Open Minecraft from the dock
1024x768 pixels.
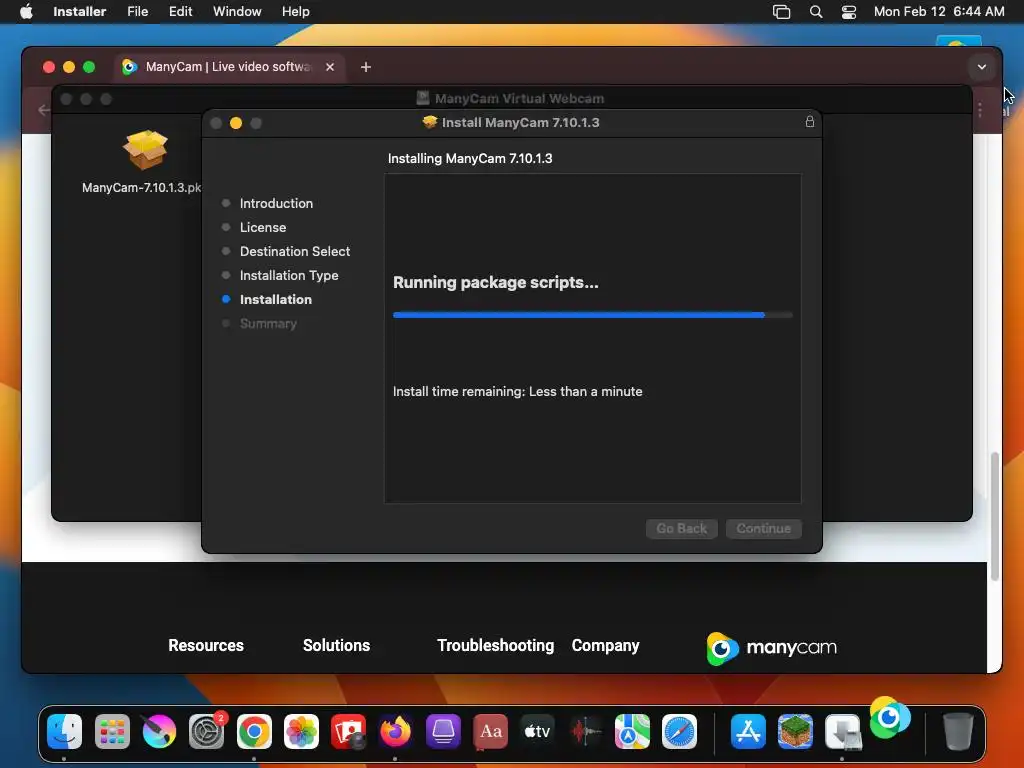coord(795,731)
